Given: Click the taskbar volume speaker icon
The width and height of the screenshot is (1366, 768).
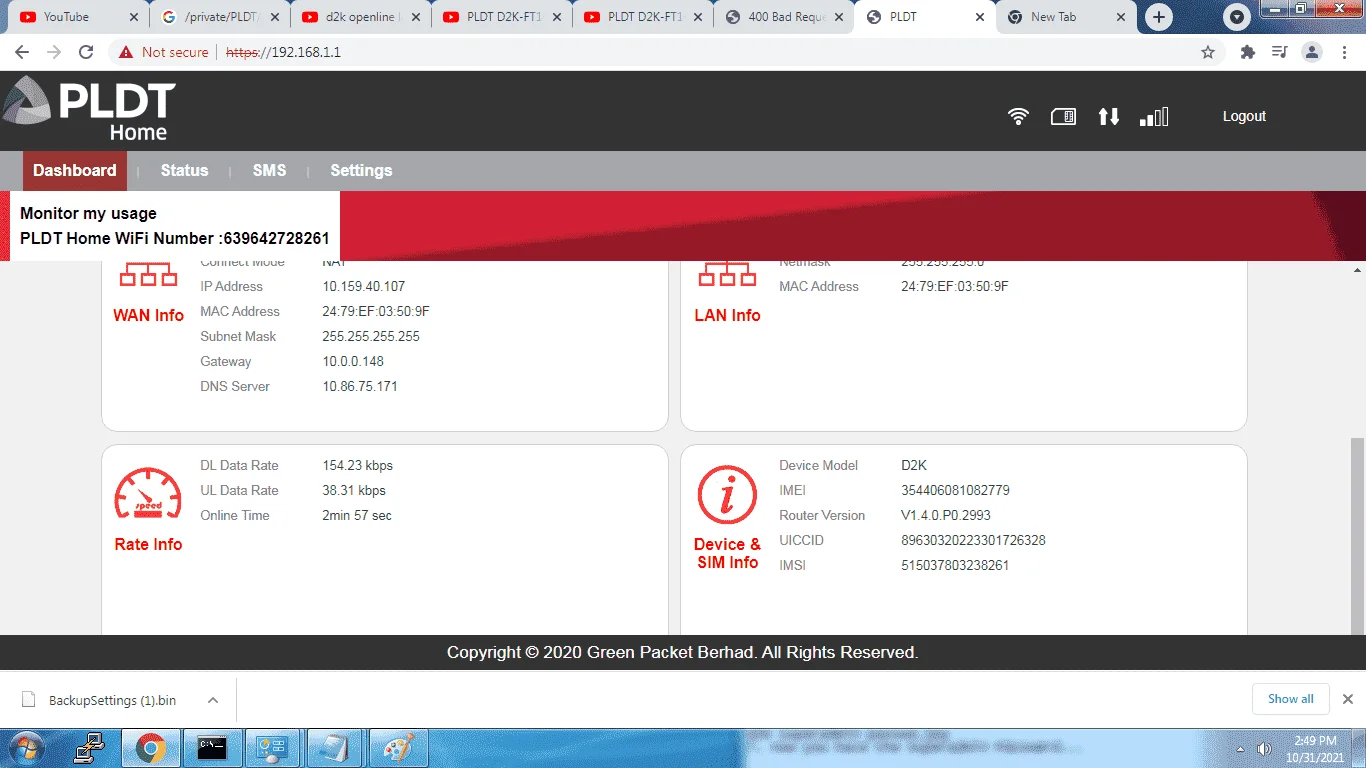Looking at the screenshot, I should [x=1264, y=748].
